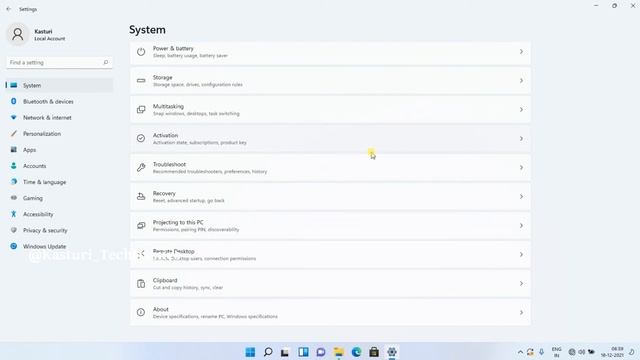Go back using the Settings back arrow

point(9,9)
